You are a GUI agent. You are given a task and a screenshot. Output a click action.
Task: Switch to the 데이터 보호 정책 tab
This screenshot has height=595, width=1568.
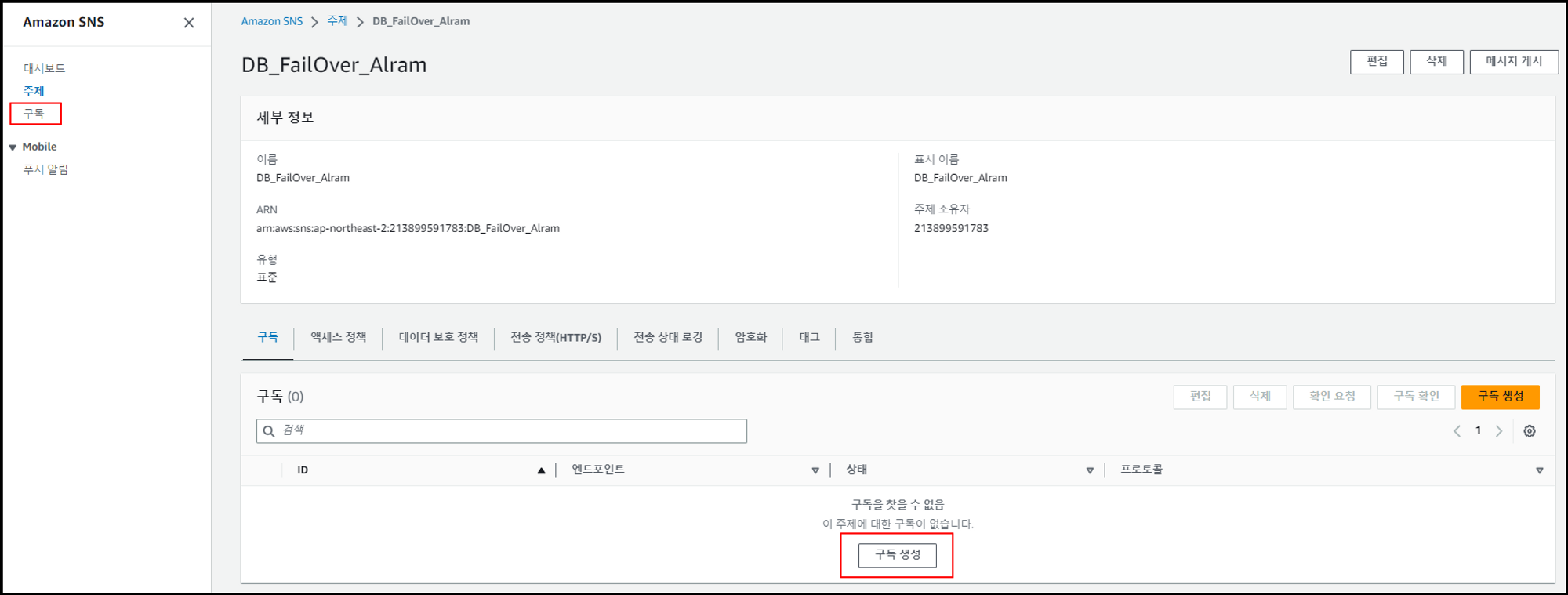[x=438, y=337]
